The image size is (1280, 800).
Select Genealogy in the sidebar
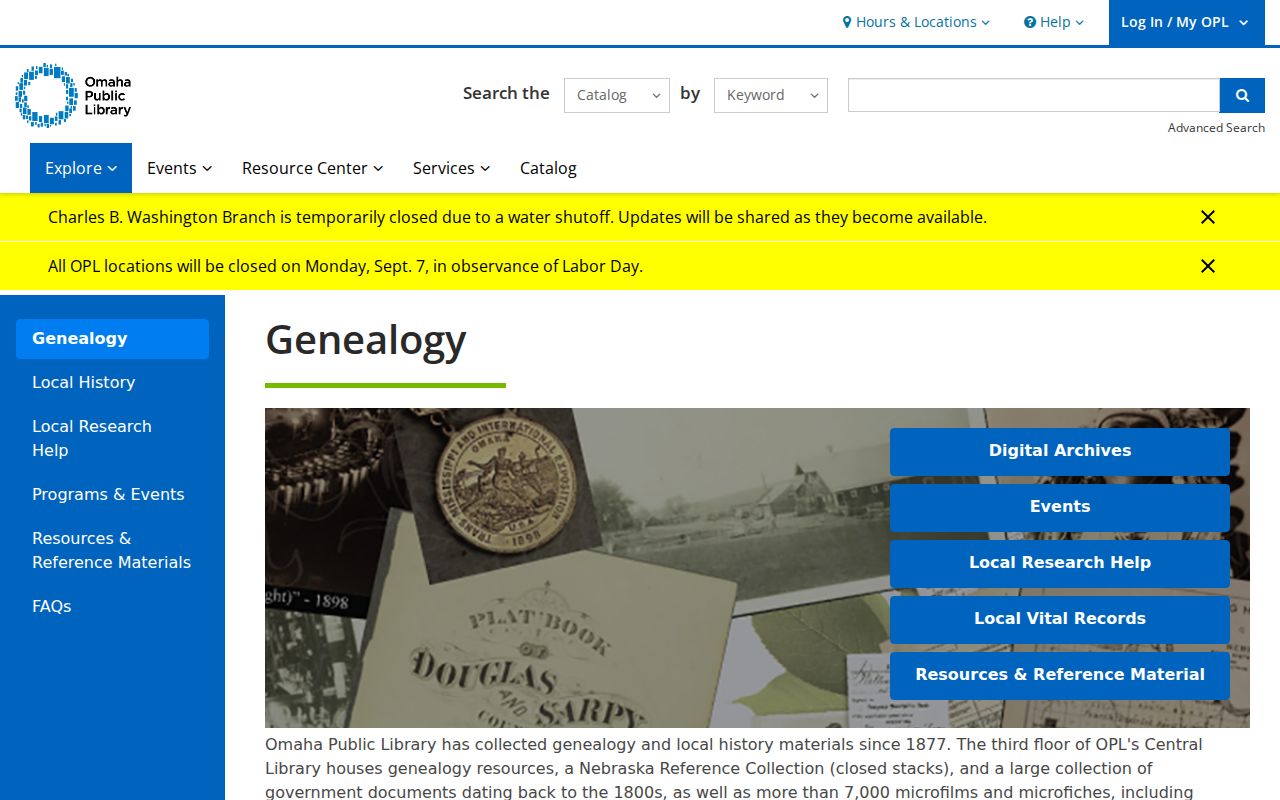tap(112, 338)
